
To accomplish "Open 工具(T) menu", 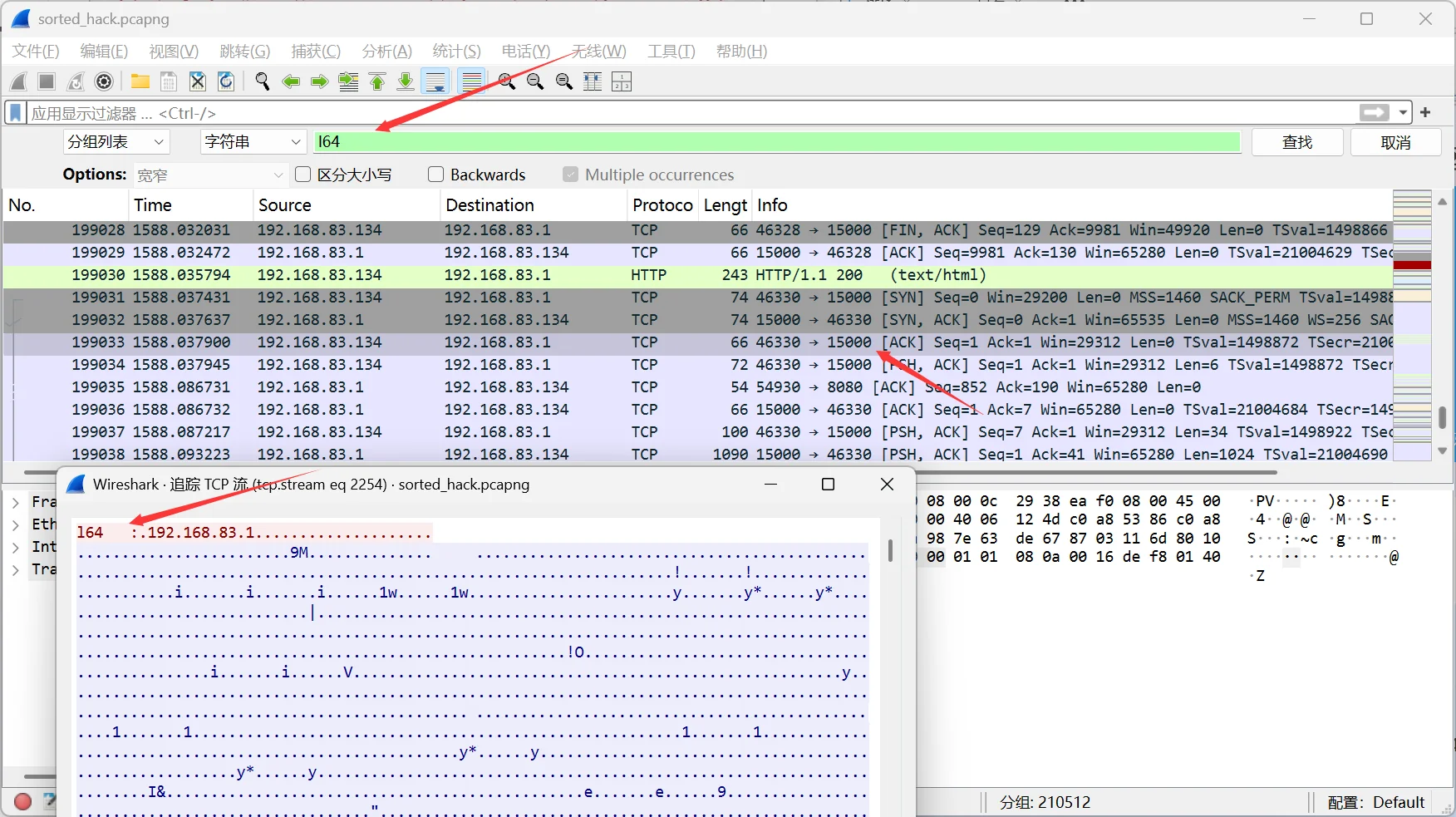I will point(671,51).
